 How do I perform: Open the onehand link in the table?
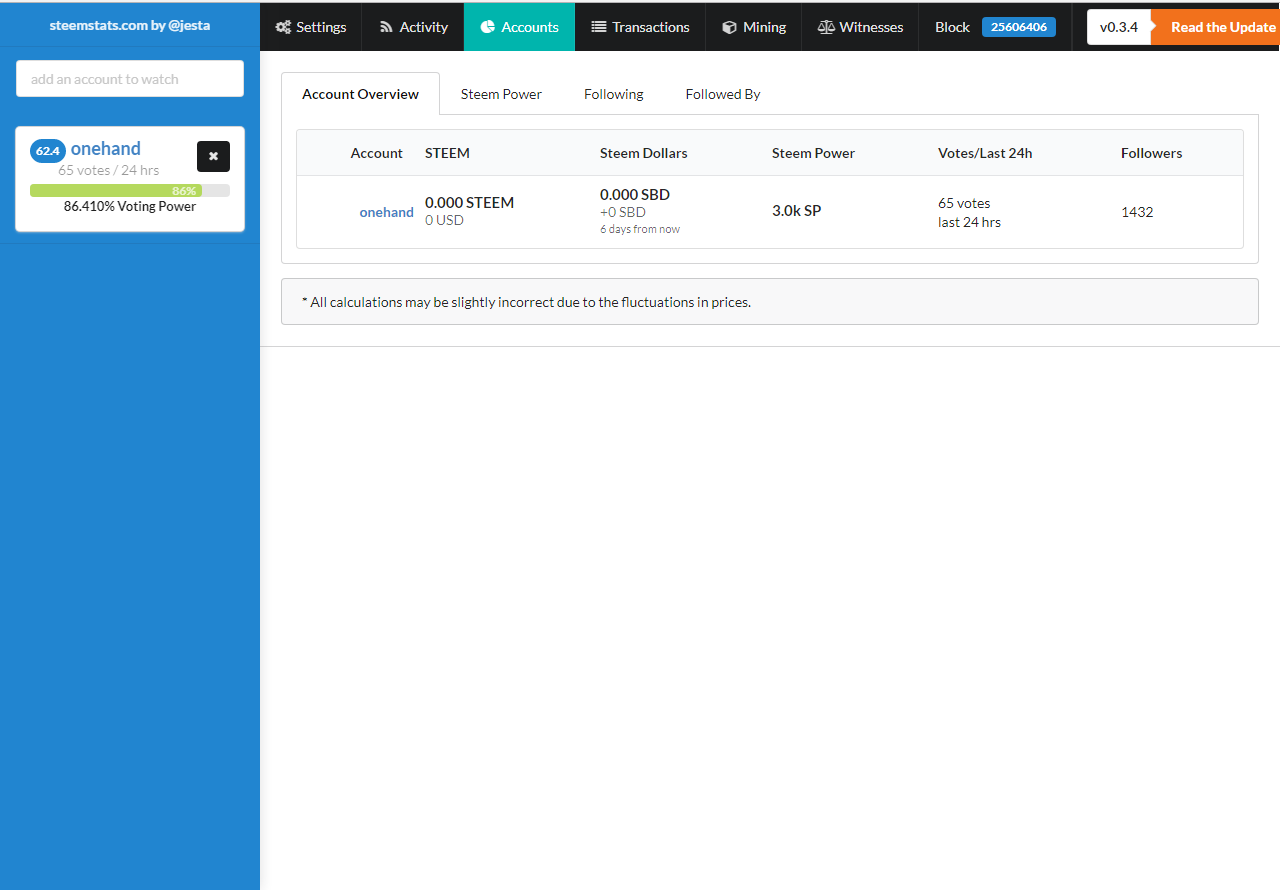(x=386, y=212)
